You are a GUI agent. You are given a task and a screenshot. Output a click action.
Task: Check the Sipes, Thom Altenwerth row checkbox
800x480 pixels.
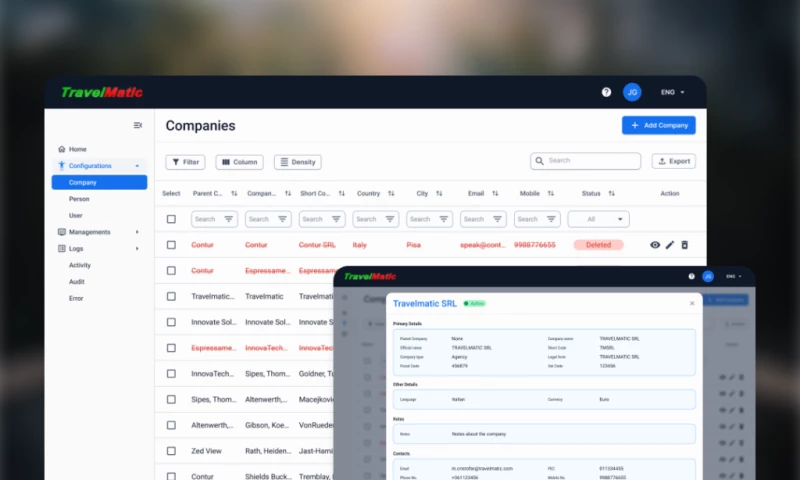171,399
